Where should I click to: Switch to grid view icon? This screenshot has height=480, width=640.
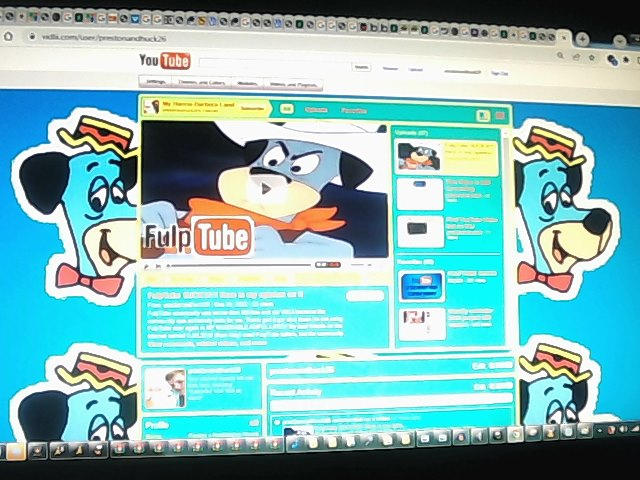(500, 116)
